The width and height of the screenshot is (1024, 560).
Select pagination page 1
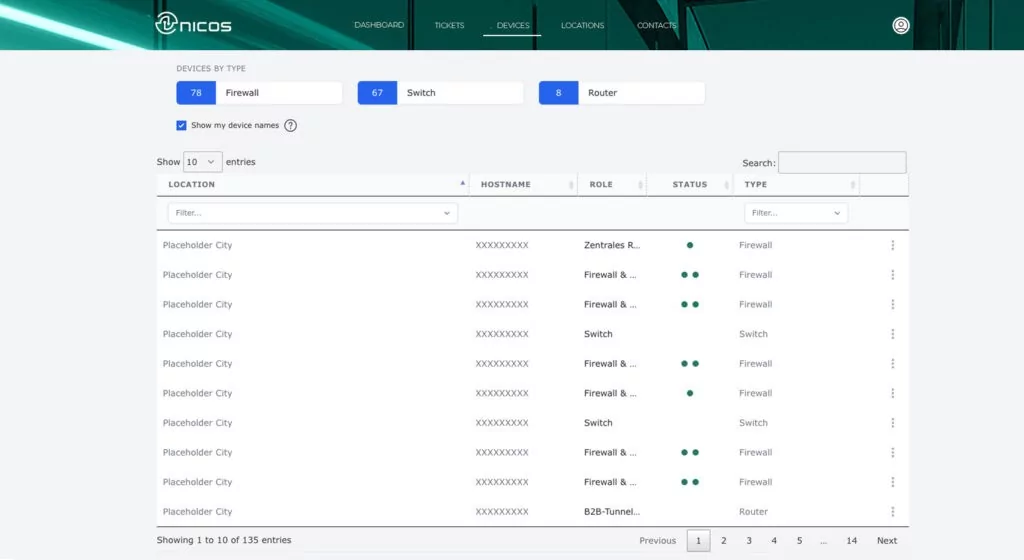(x=698, y=540)
